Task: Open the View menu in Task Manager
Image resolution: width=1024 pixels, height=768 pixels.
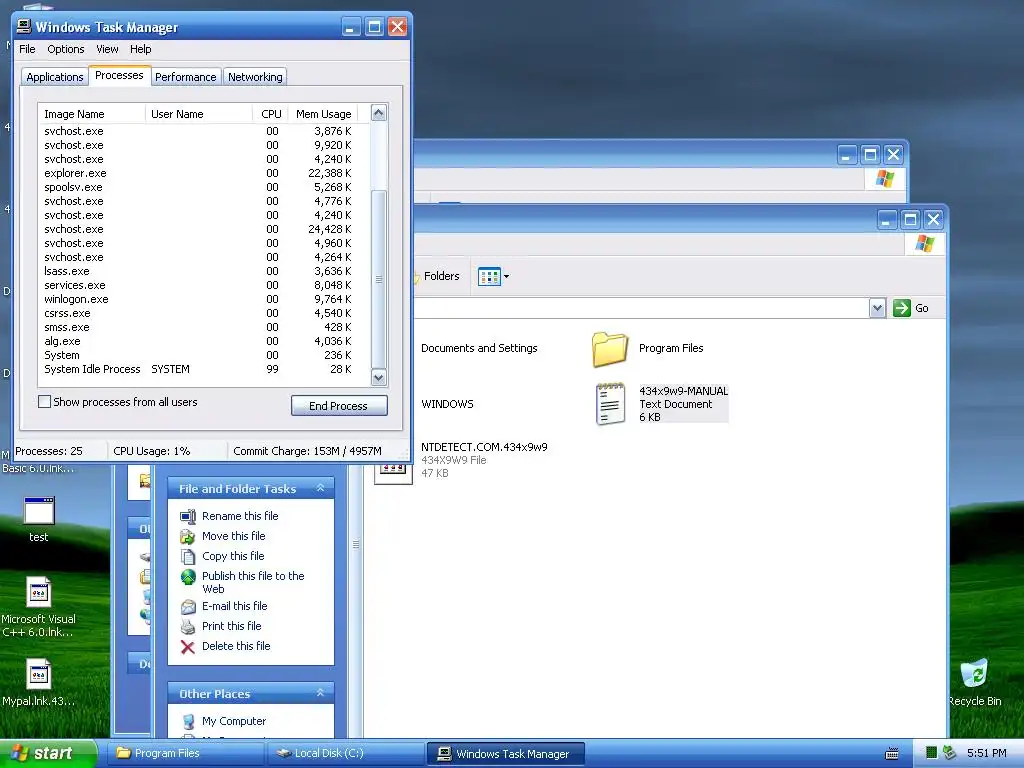Action: pyautogui.click(x=107, y=50)
